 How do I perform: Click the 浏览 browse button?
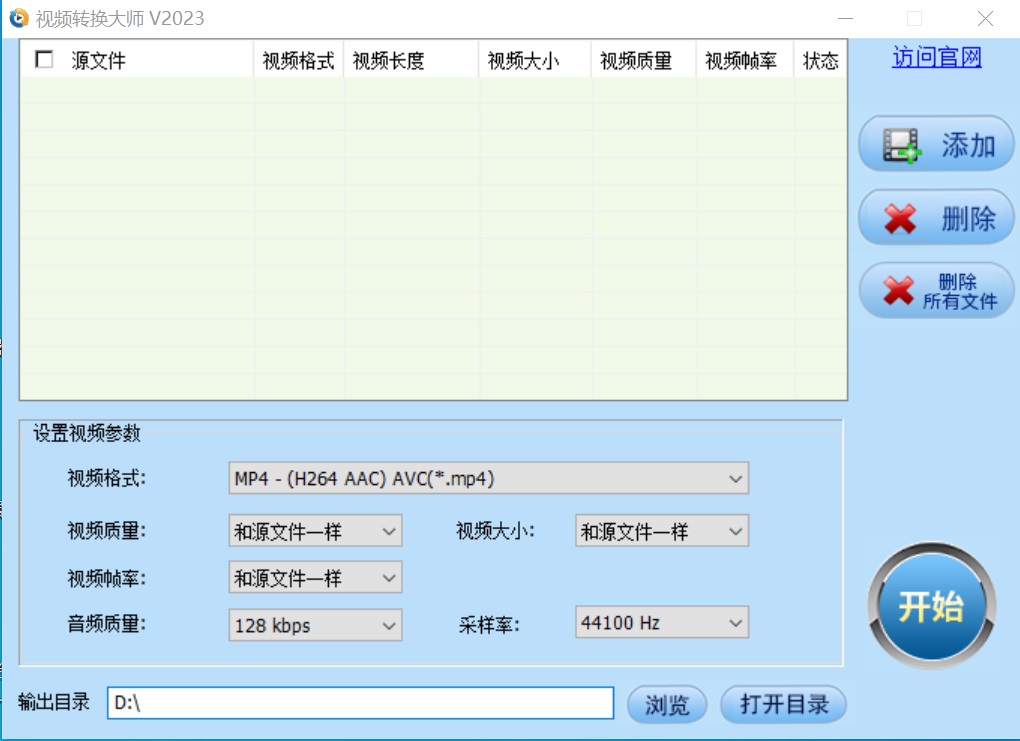coord(666,704)
